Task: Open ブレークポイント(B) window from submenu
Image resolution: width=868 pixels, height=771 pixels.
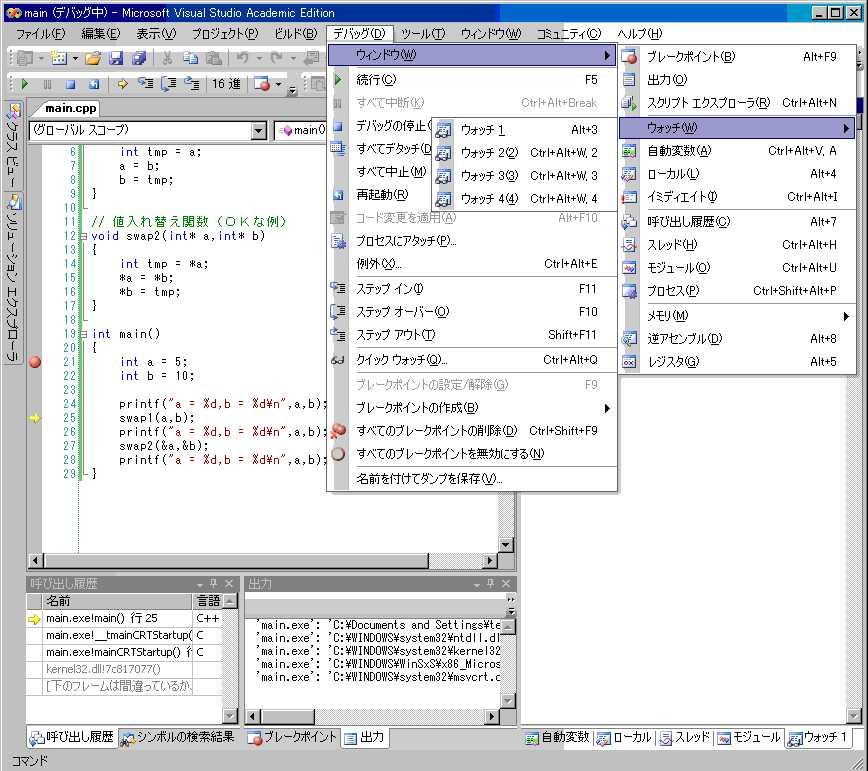Action: 737,56
